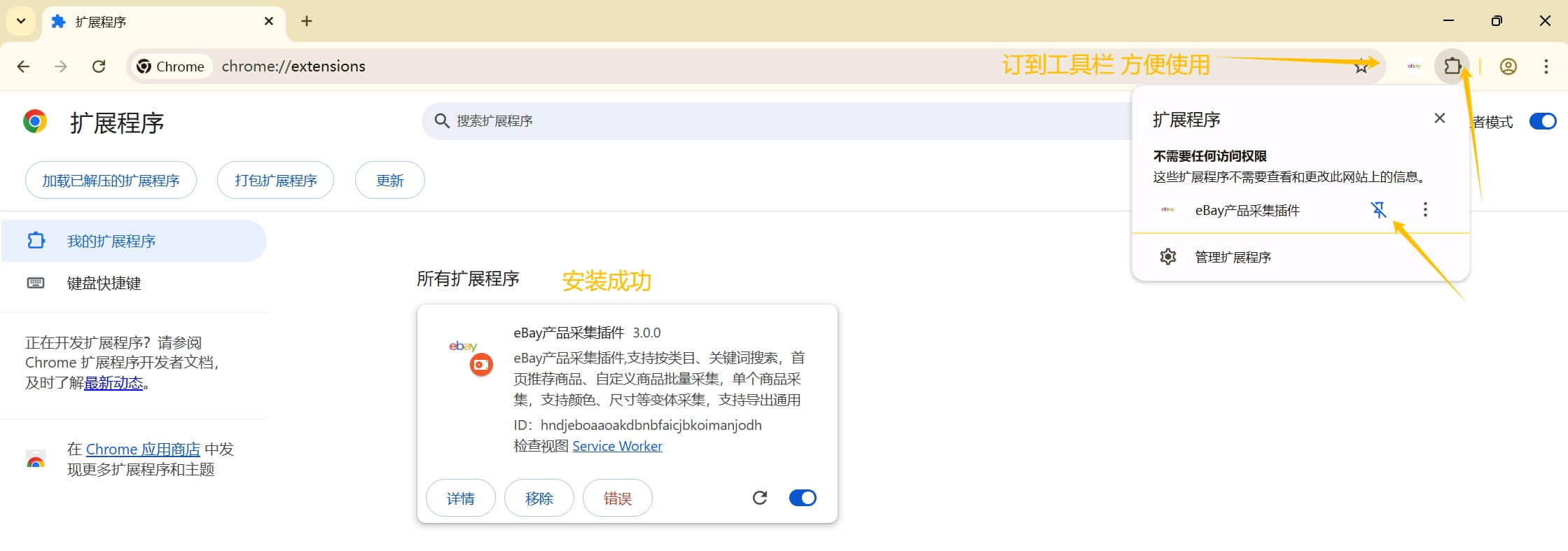Open the Chrome profile avatar button
This screenshot has width=1568, height=551.
coord(1508,67)
